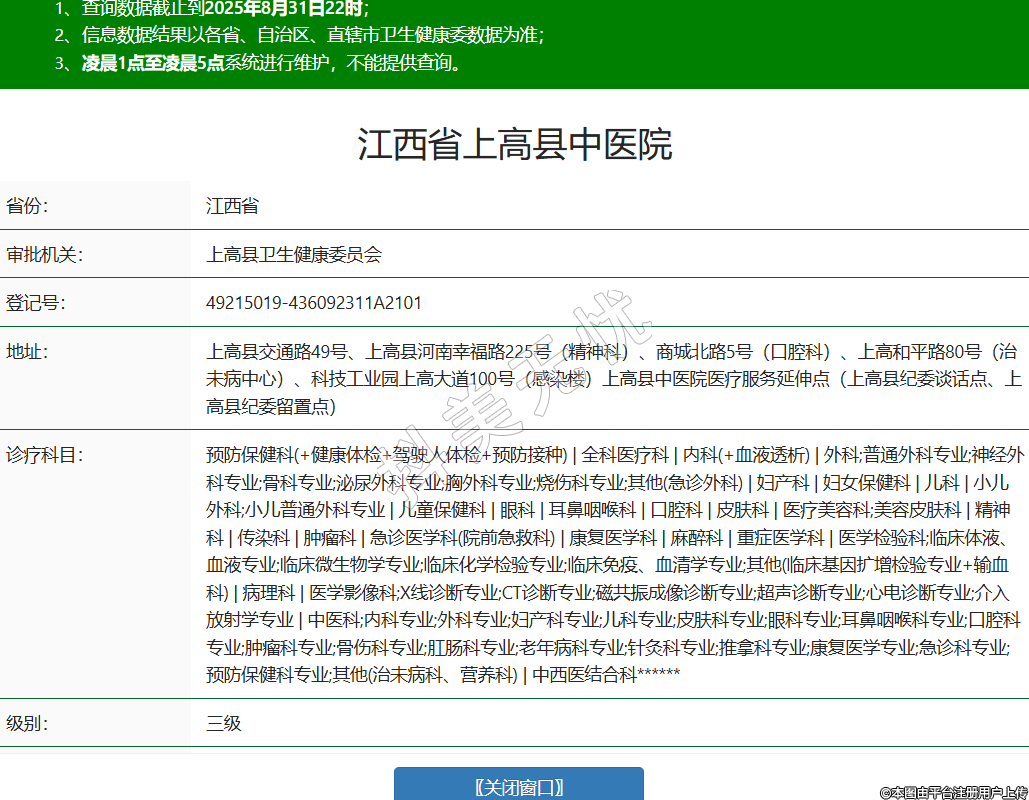
Task: Click the 本图由平台注册用户上传 copyright note
Action: click(953, 792)
